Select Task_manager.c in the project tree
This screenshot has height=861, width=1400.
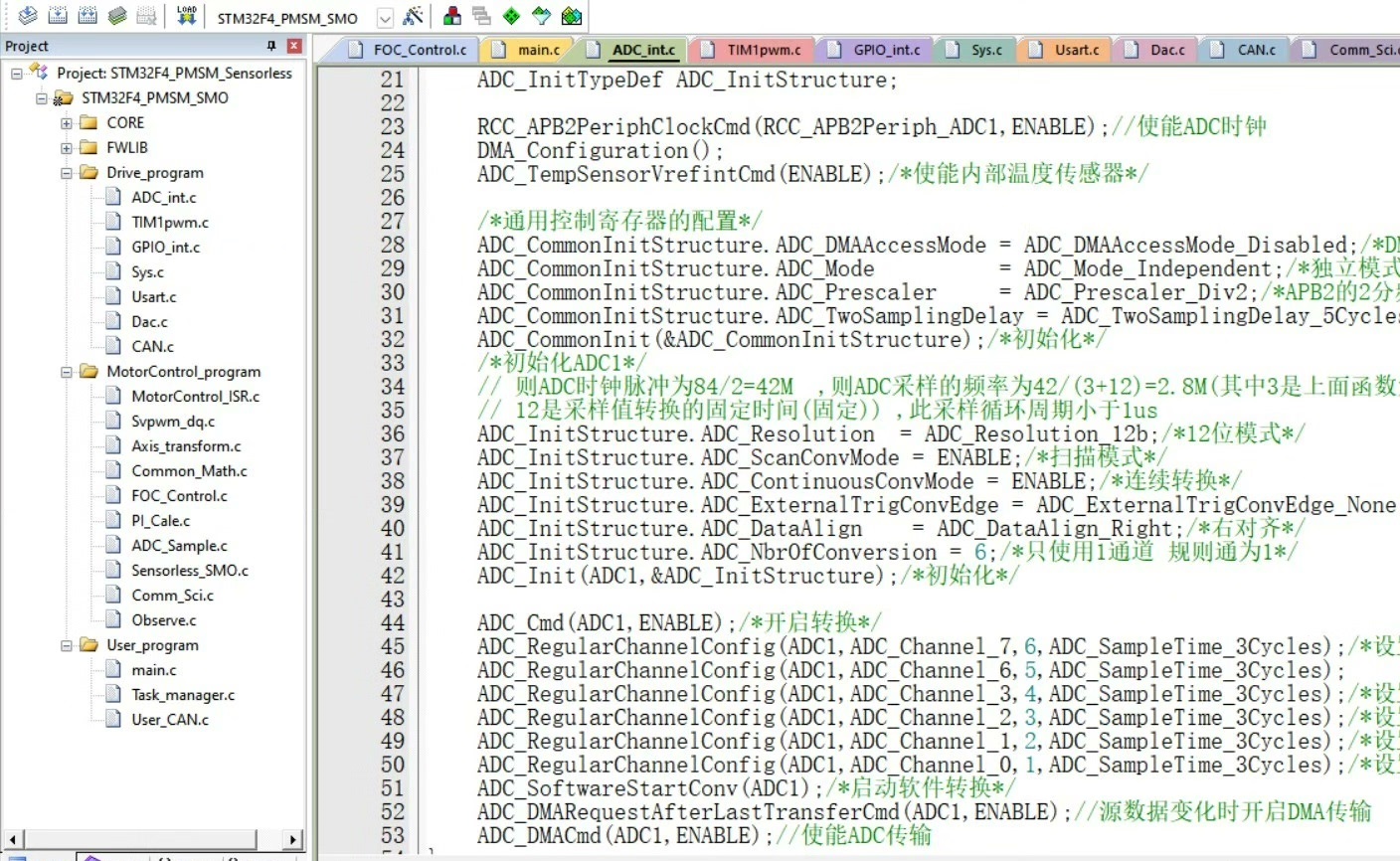(x=183, y=694)
